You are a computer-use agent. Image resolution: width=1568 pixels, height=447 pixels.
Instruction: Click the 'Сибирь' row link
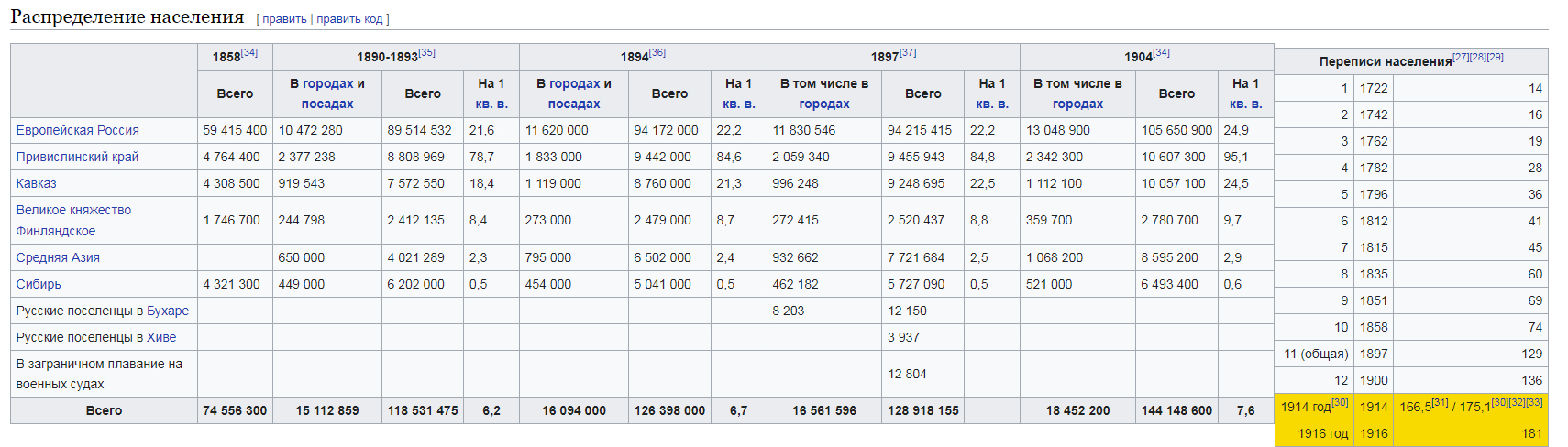pos(39,284)
